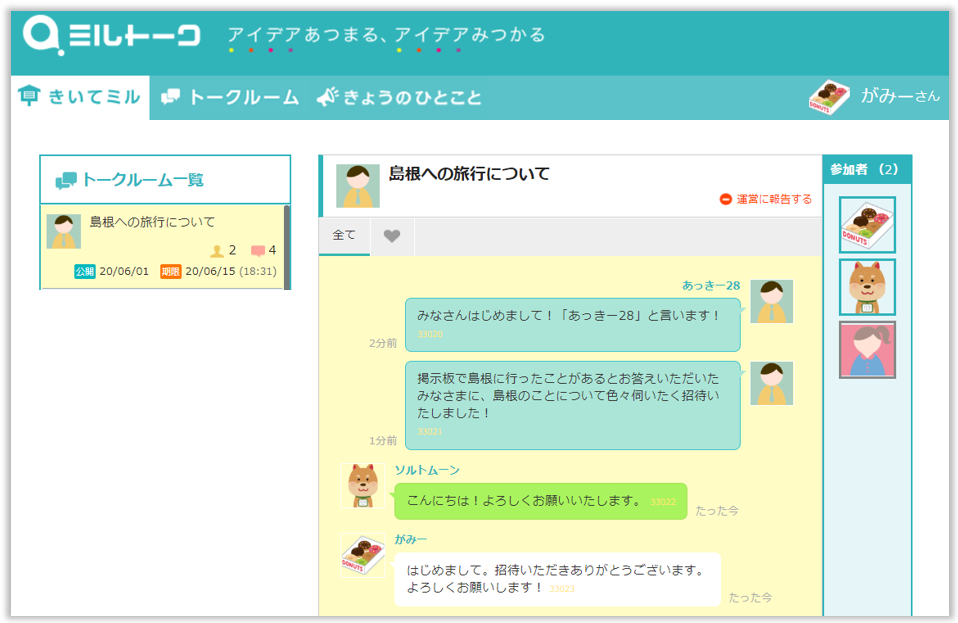Click the pink-background woman participant thumbnail
Image resolution: width=958 pixels, height=623 pixels.
[867, 350]
